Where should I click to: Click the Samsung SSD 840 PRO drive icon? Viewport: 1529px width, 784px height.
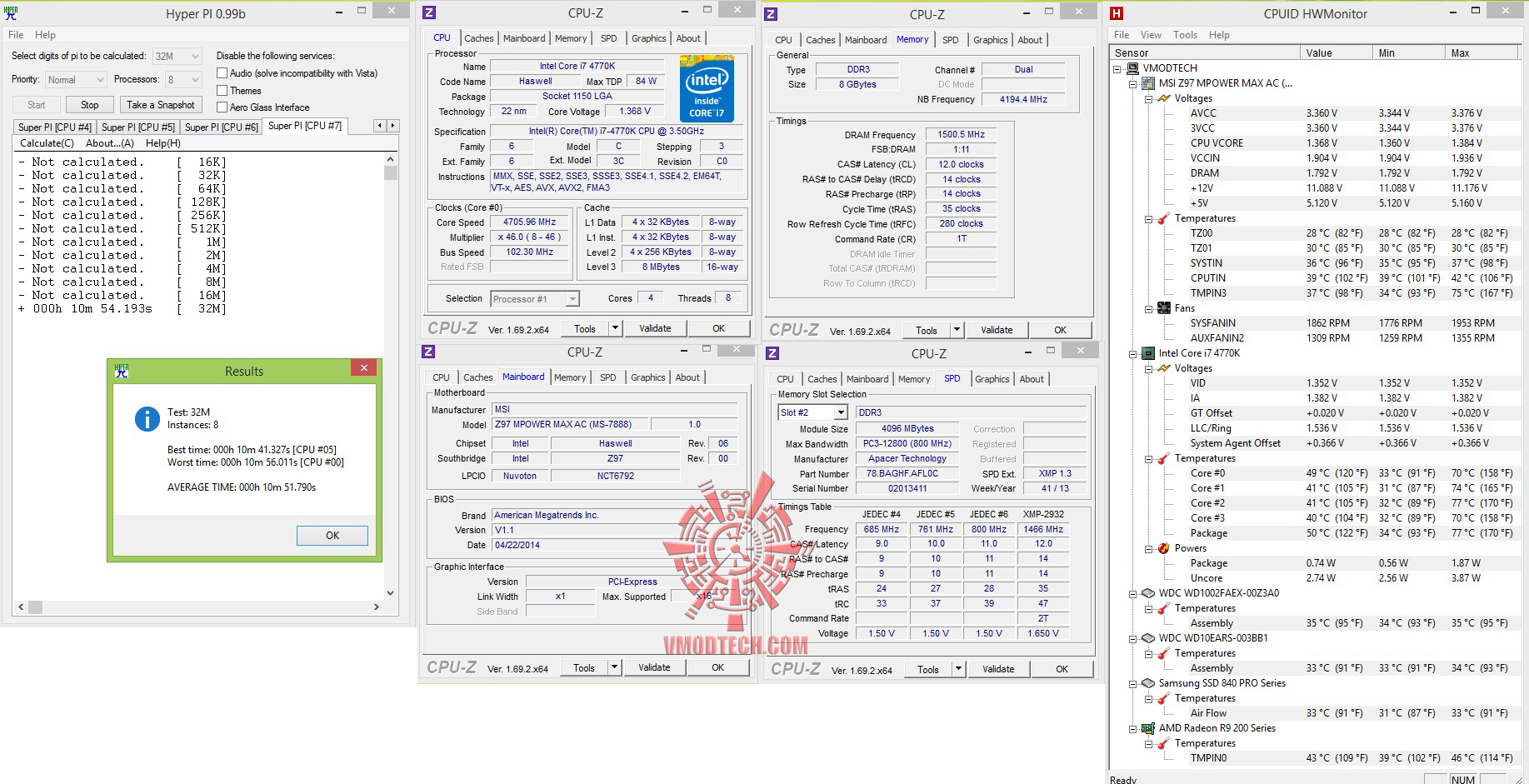point(1149,683)
